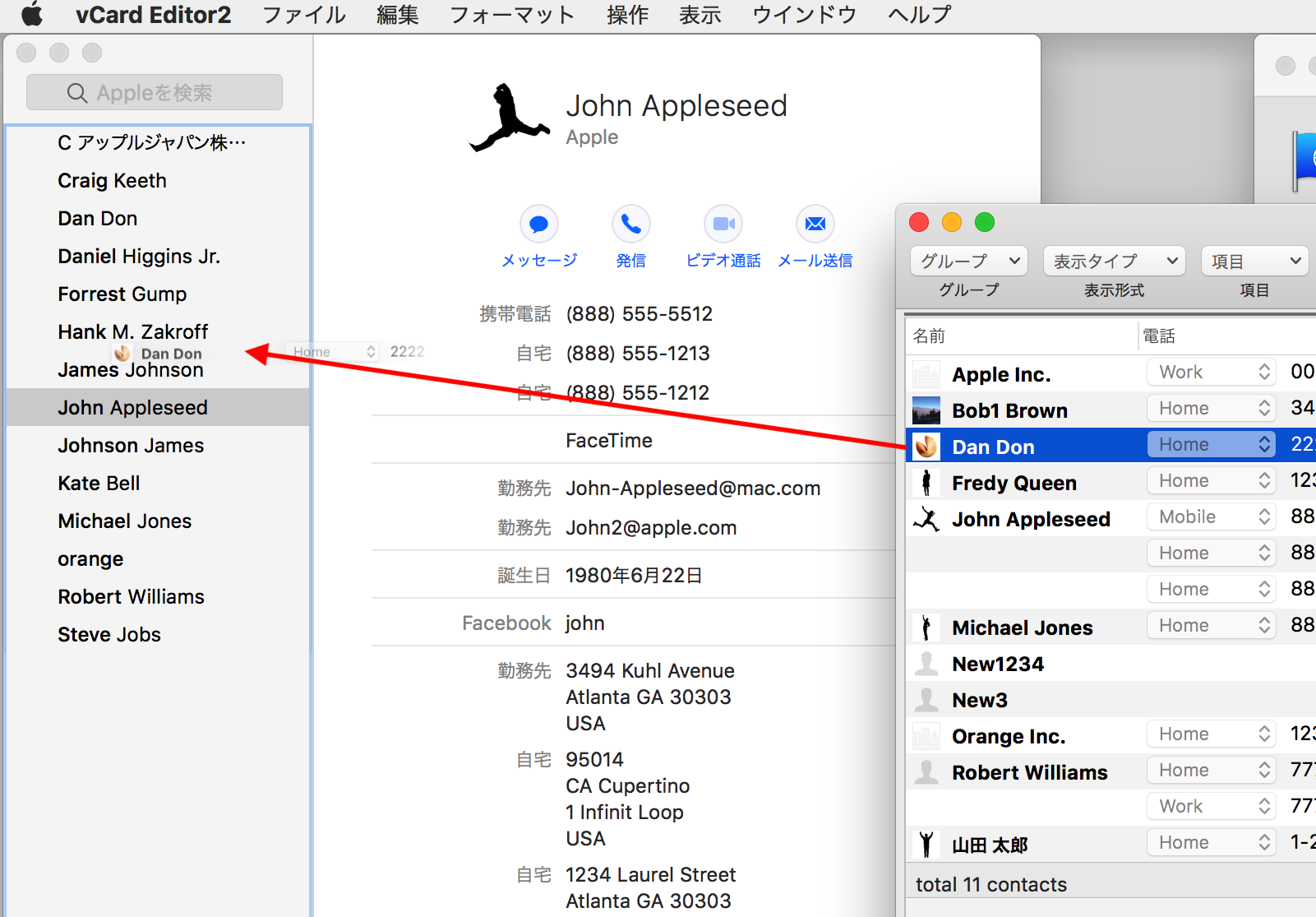Click the 山田 太郎 silhouette icon
The height and width of the screenshot is (917, 1316).
(926, 845)
